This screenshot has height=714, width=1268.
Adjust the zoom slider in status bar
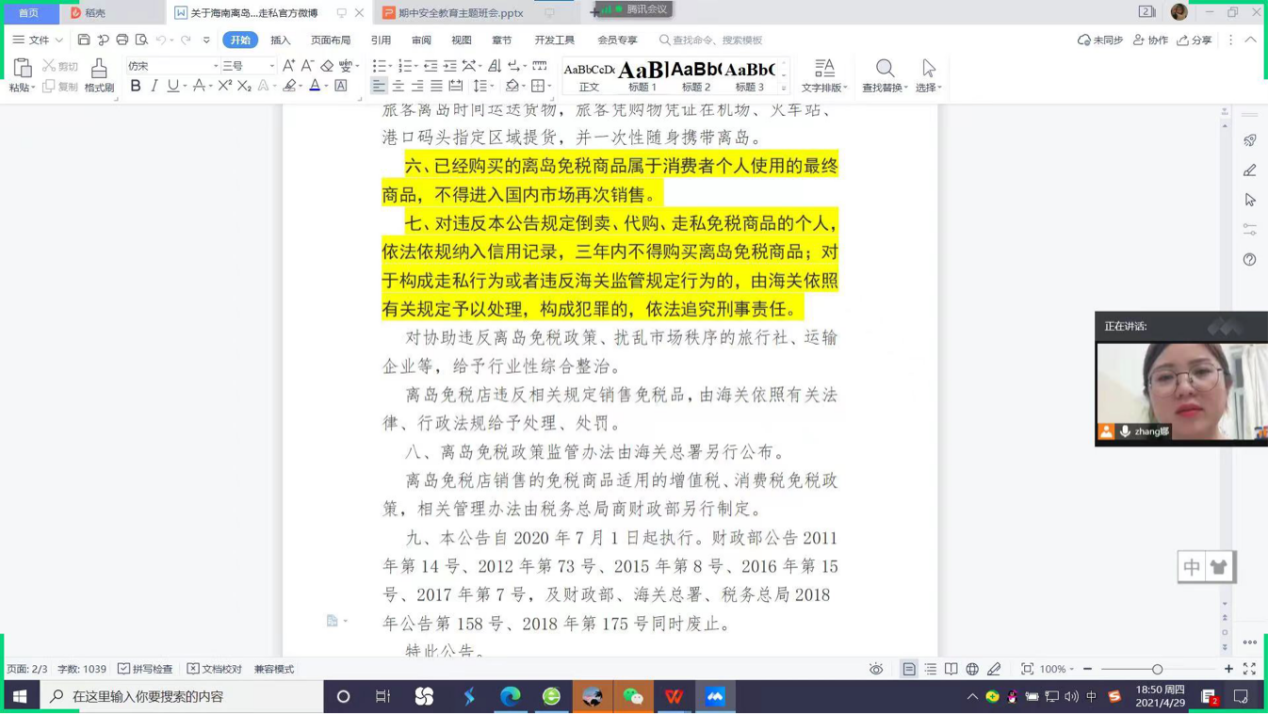tap(1157, 669)
